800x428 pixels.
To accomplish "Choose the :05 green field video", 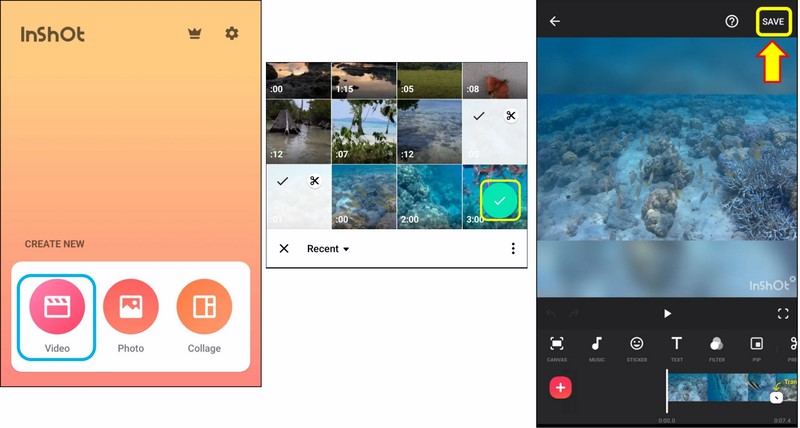I will 429,80.
